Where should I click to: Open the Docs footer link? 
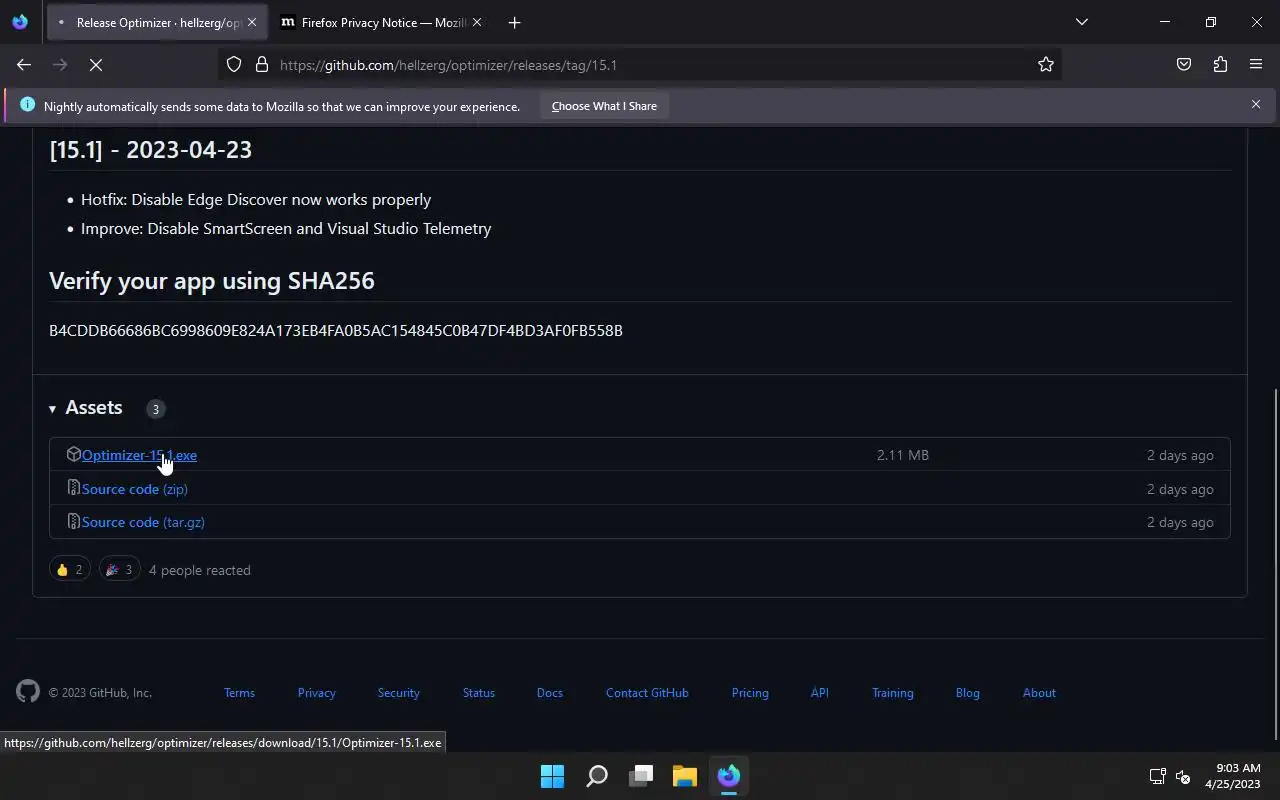click(x=549, y=693)
